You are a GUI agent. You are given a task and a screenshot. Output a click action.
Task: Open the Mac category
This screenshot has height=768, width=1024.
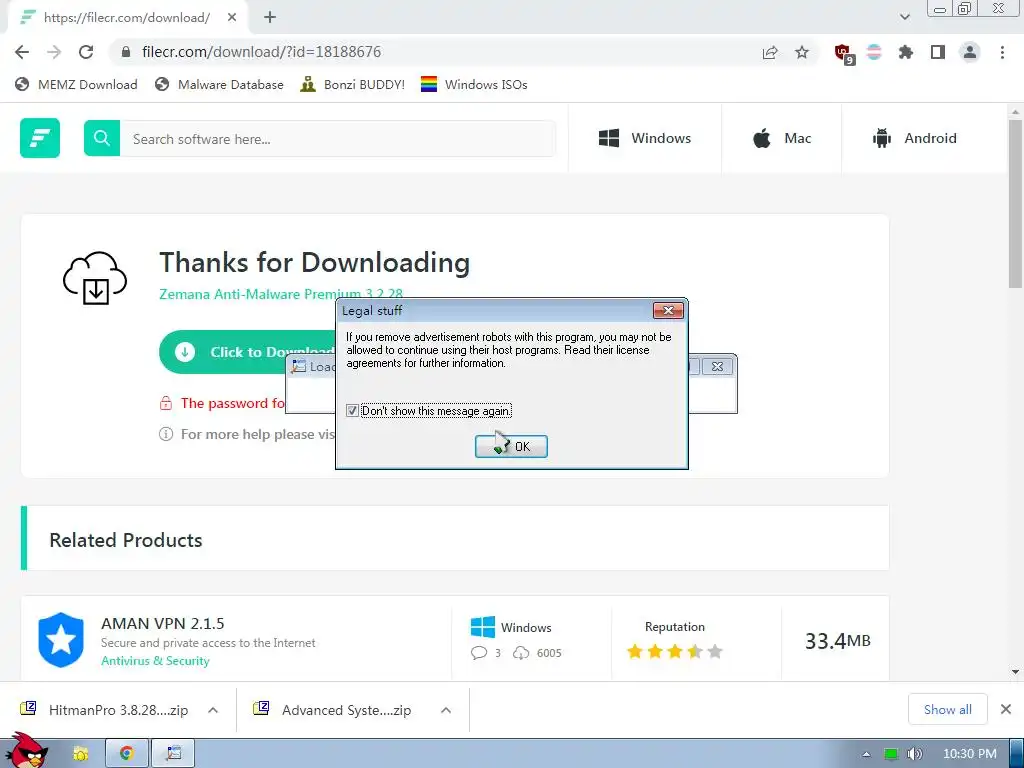pyautogui.click(x=782, y=138)
